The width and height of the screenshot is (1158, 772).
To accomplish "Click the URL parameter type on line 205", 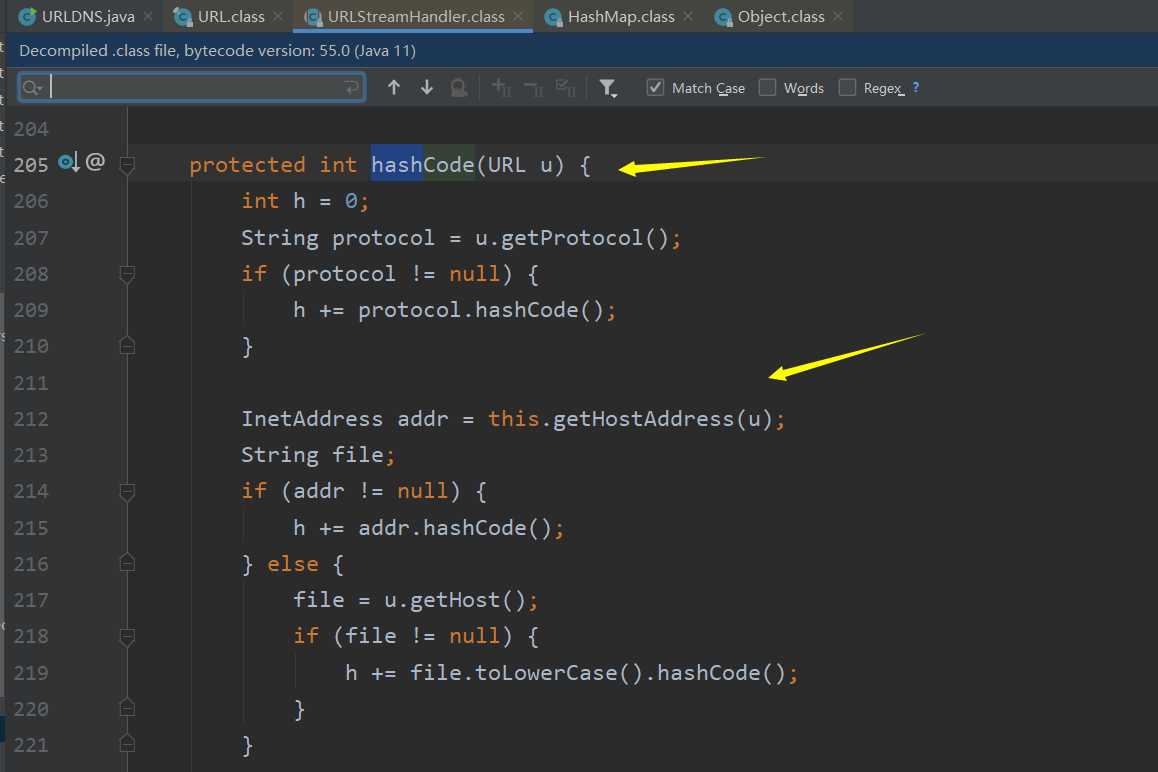I will click(x=507, y=165).
